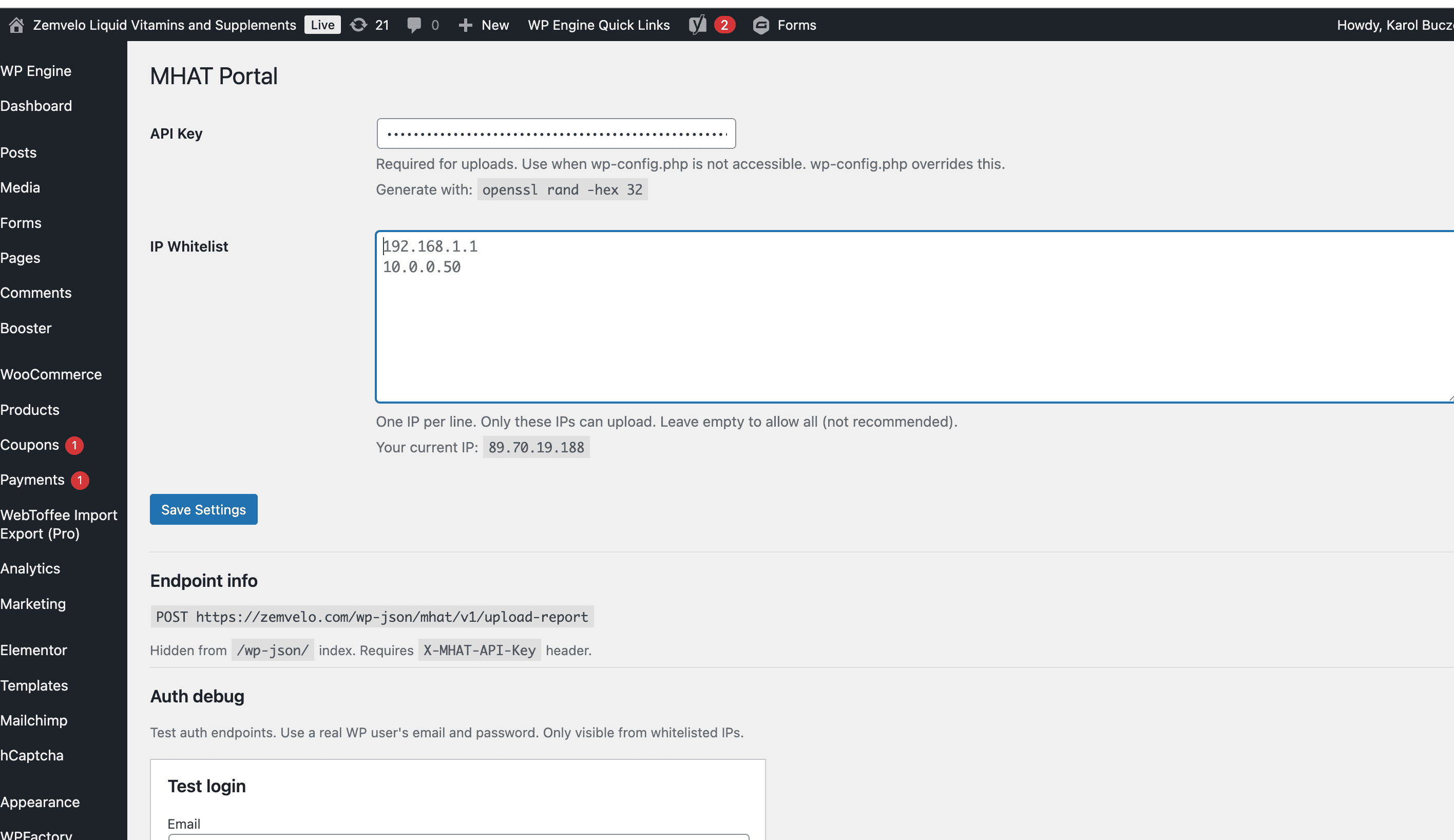Open the WooCommerce sidebar menu
The width and height of the screenshot is (1454, 840).
[51, 374]
